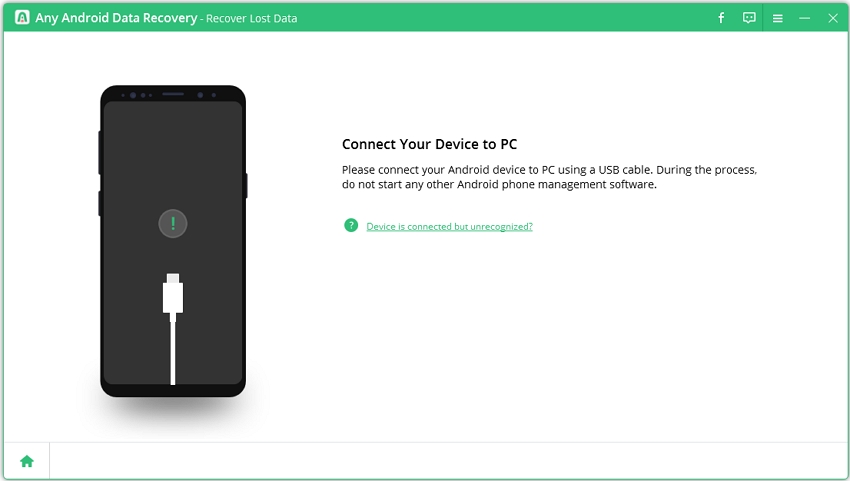
Task: Click the 'Connect Your Device to PC' heading
Action: [x=429, y=144]
